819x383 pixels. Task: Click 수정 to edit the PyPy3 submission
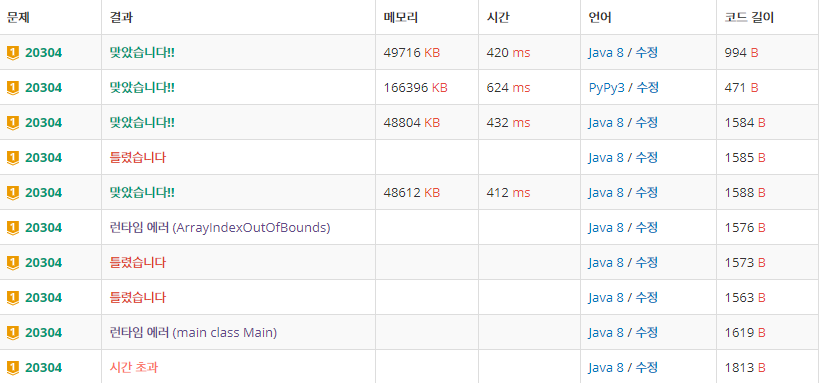[647, 87]
